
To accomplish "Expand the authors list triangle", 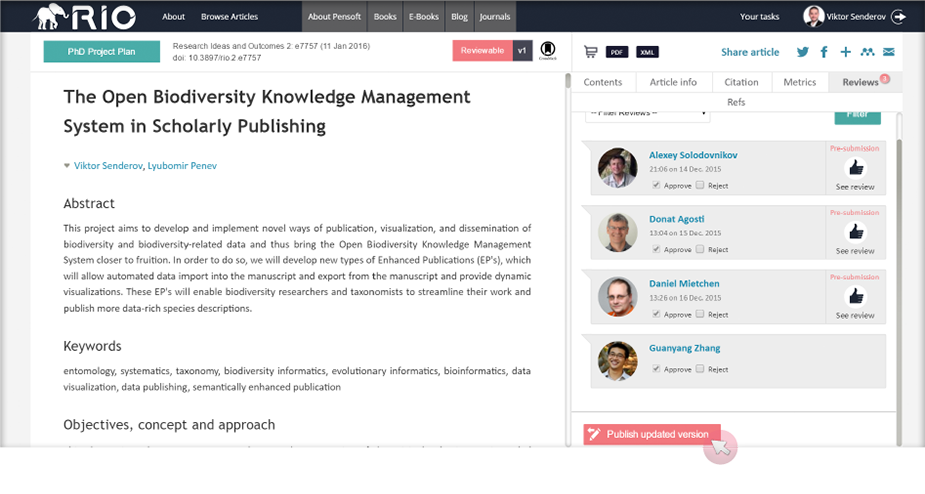I will (x=67, y=166).
